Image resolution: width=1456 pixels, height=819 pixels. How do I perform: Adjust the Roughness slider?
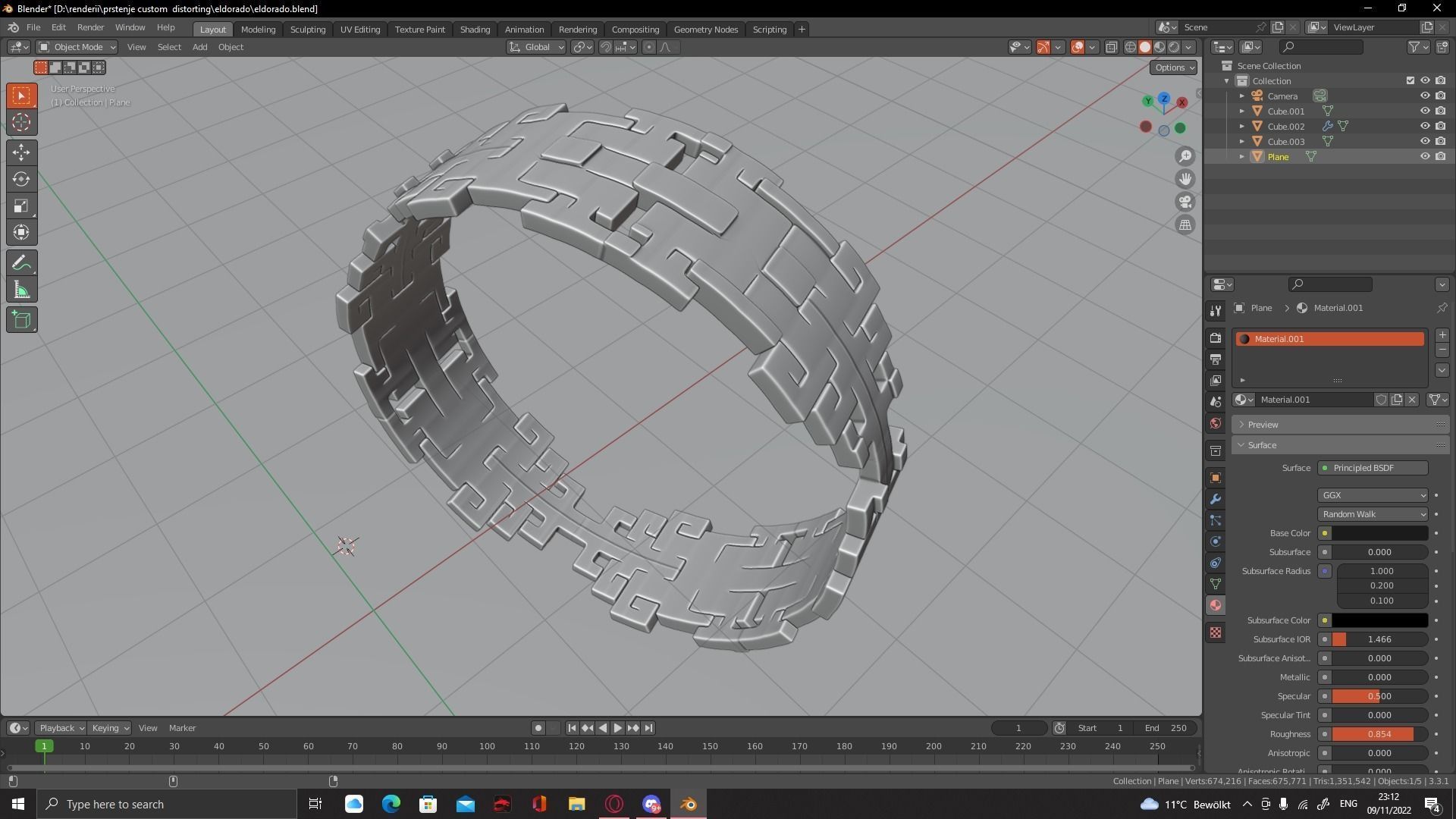click(x=1379, y=734)
